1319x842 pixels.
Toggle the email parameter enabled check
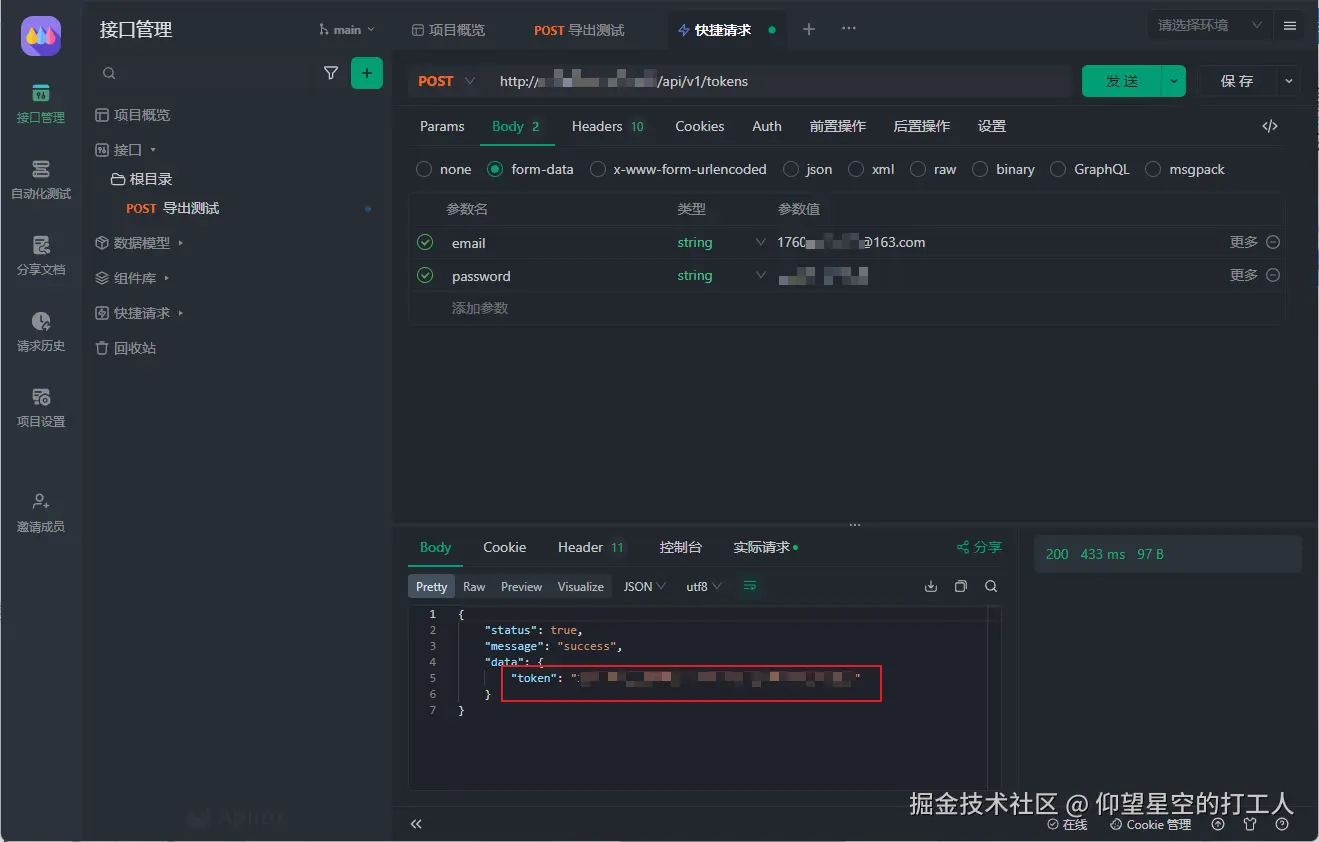(425, 242)
